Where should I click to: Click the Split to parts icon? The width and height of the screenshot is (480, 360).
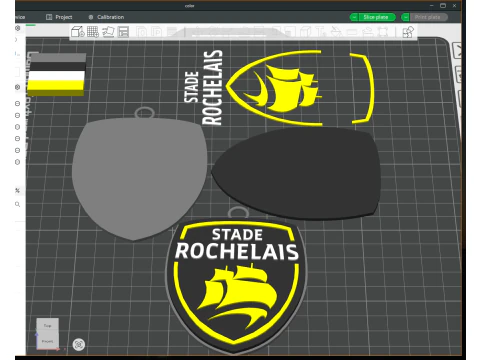156,32
